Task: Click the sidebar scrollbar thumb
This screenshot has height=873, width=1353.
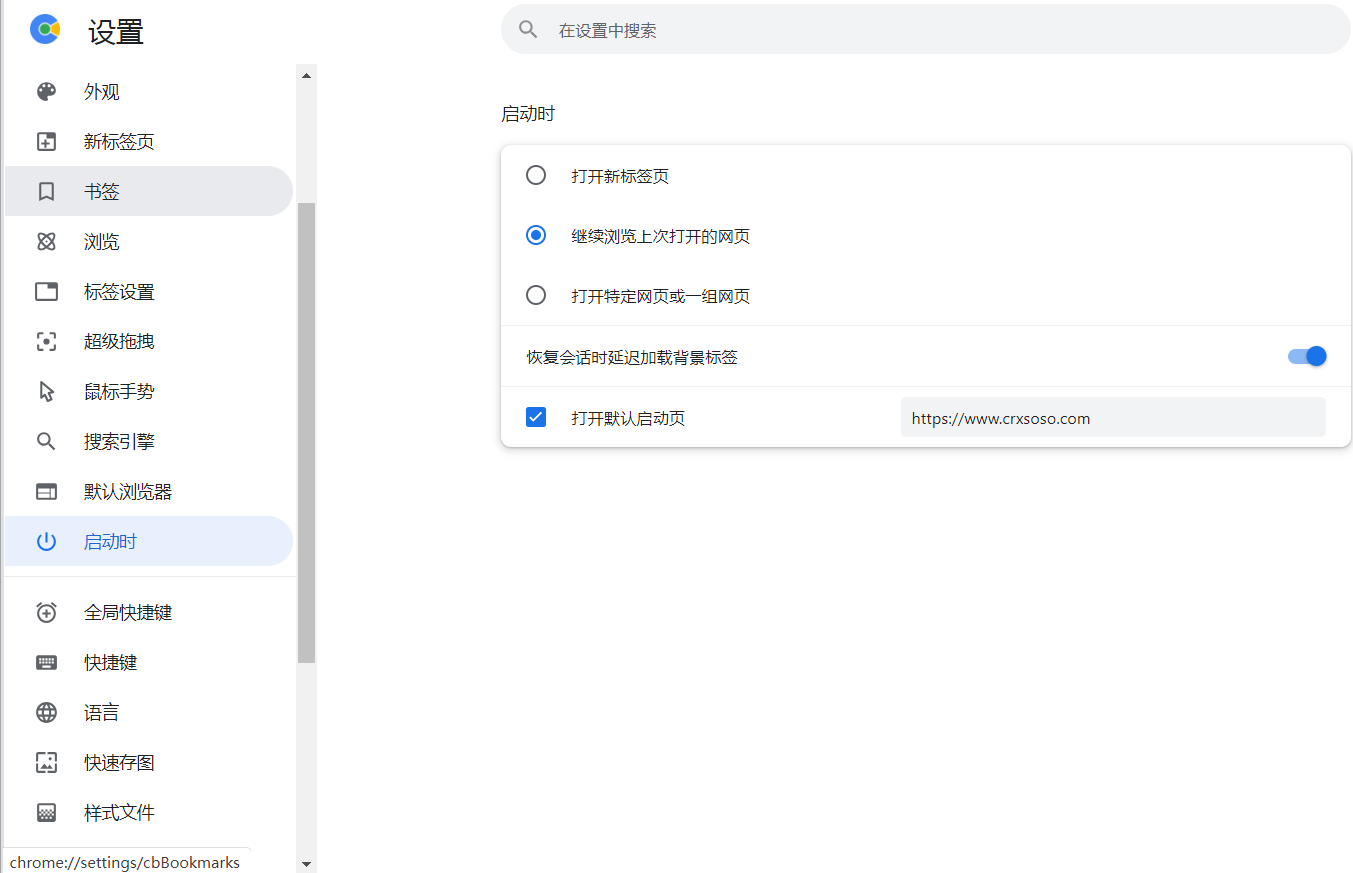Action: 306,432
